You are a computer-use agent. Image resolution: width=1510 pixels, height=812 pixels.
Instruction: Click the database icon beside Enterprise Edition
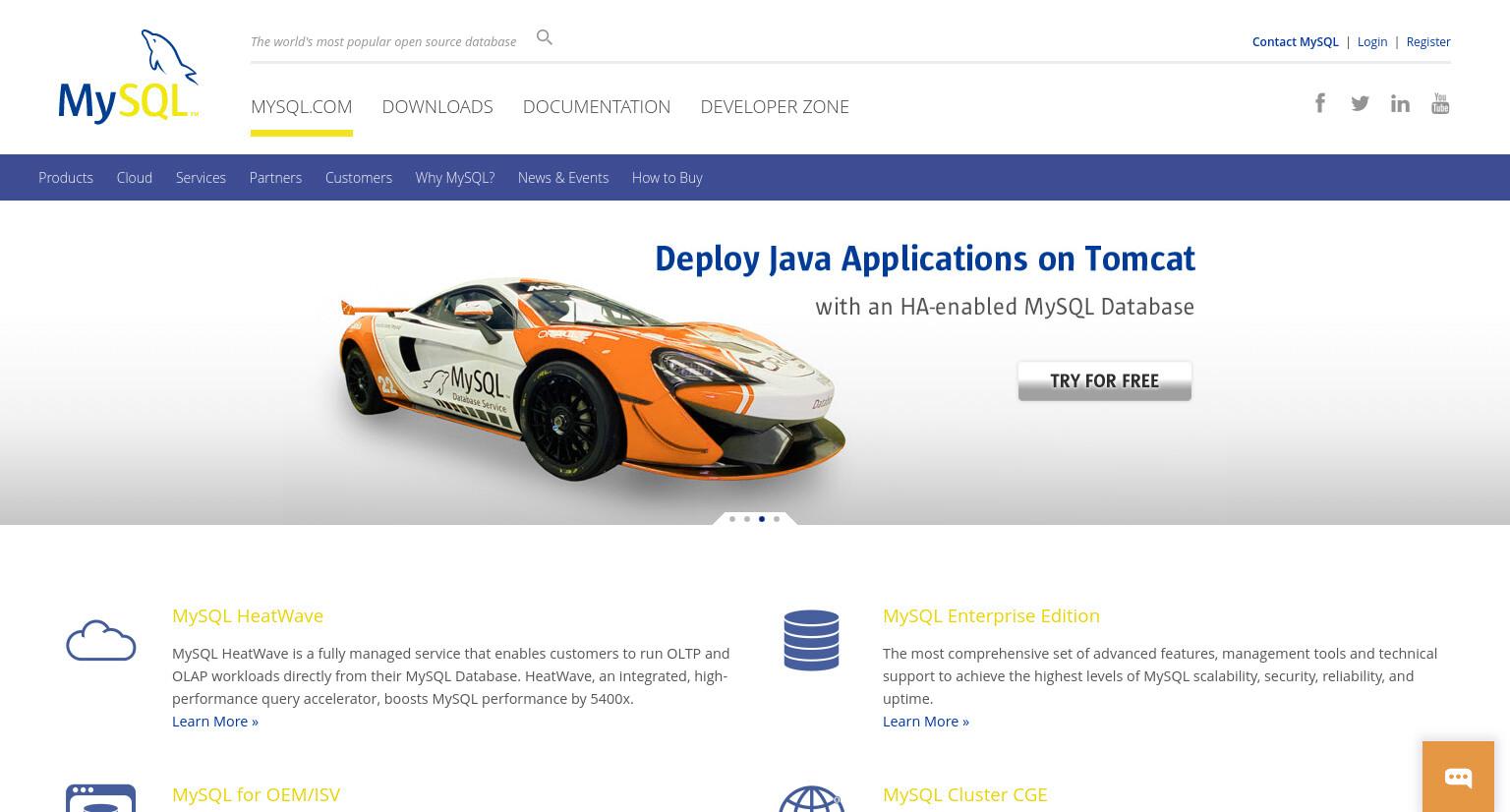pyautogui.click(x=811, y=641)
